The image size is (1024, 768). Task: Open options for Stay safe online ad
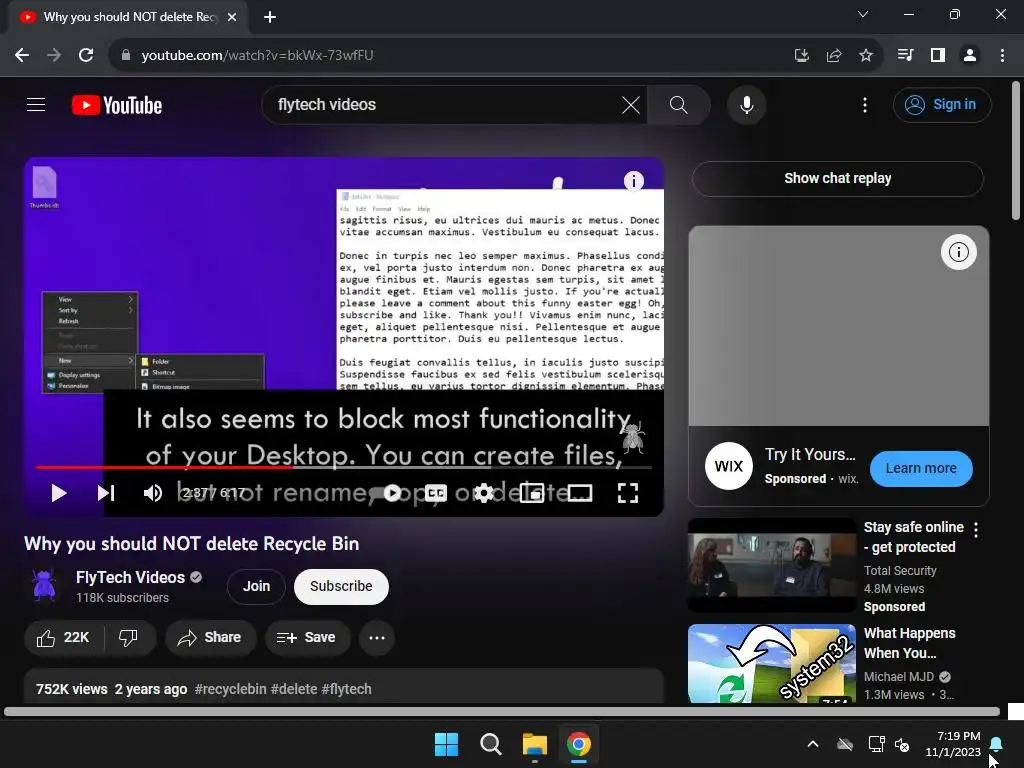(976, 530)
